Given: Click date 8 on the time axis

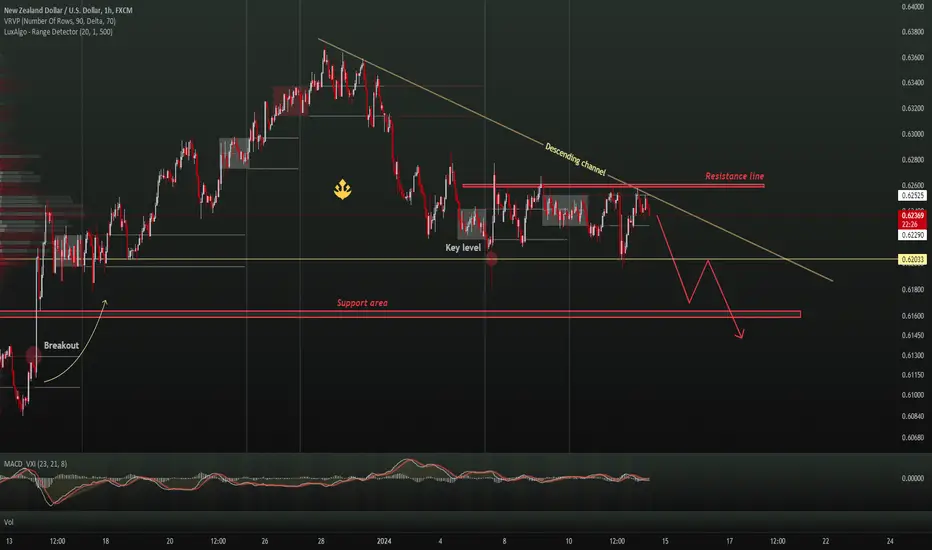Looking at the screenshot, I should click(505, 541).
